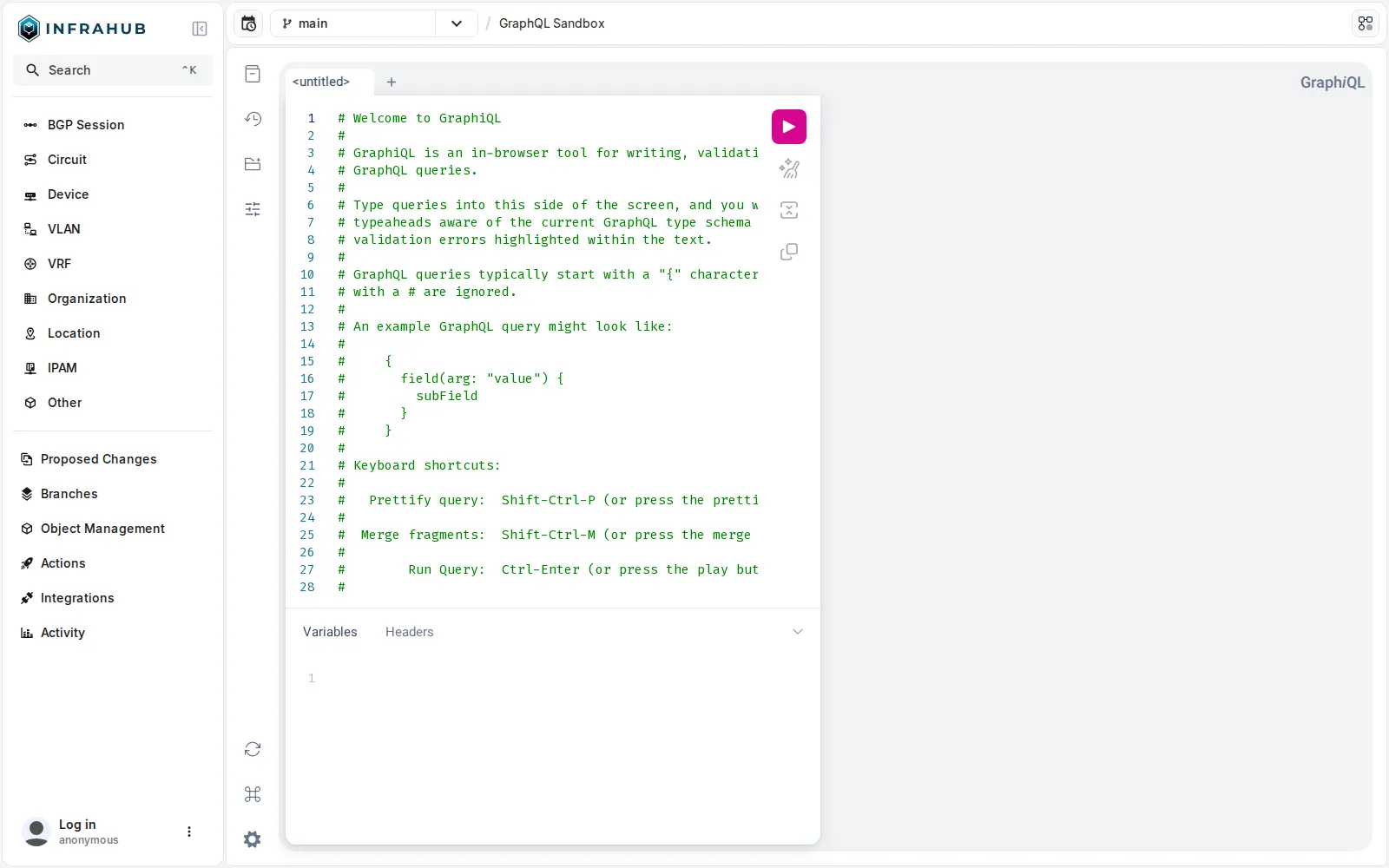This screenshot has height=868, width=1389.
Task: Show the Documentation Explorer panel
Action: pos(253,74)
